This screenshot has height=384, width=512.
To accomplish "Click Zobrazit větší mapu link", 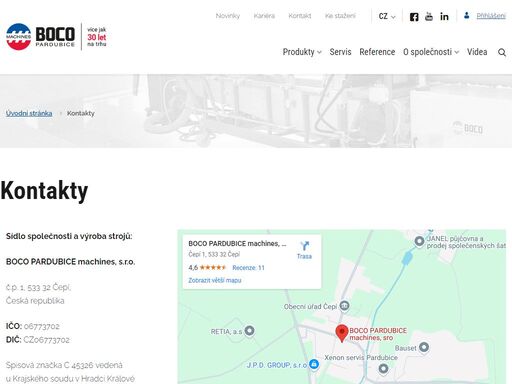I will tap(215, 280).
